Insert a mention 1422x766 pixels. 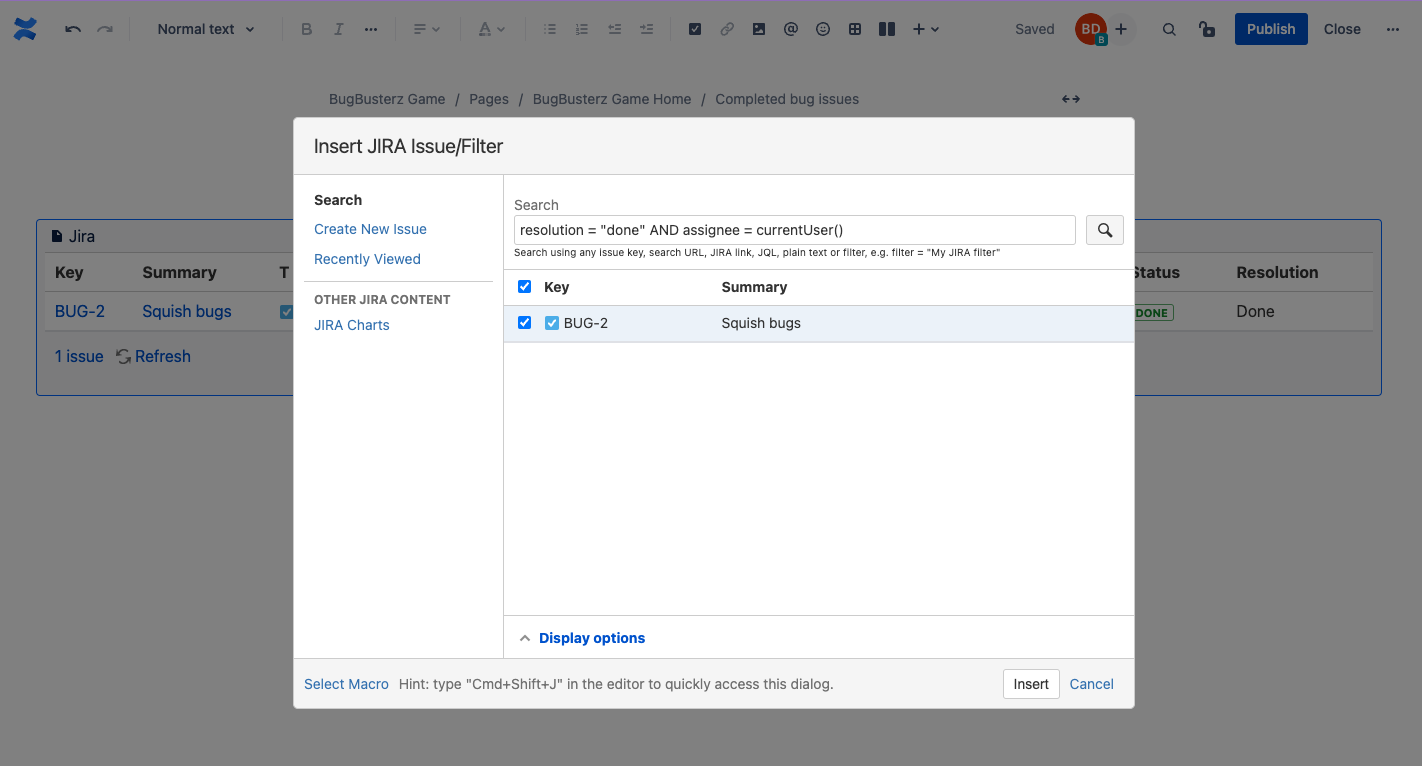tap(791, 29)
